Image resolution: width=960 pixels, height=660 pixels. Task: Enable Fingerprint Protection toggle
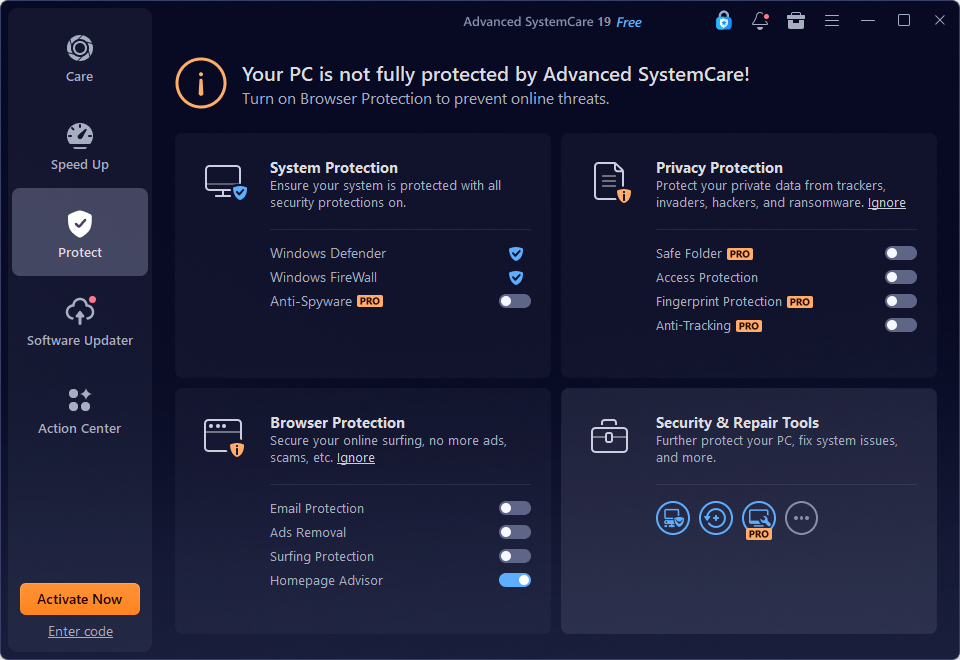[x=901, y=301]
